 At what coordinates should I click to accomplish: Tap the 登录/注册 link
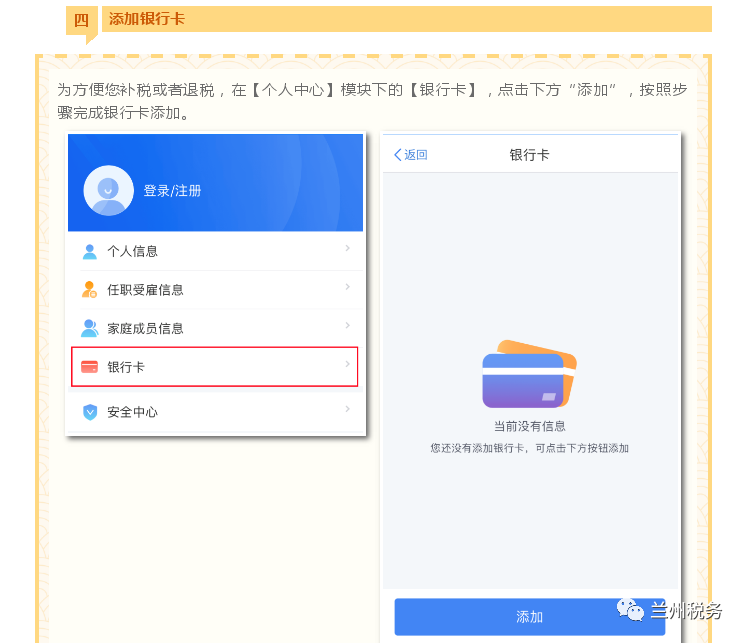(172, 191)
